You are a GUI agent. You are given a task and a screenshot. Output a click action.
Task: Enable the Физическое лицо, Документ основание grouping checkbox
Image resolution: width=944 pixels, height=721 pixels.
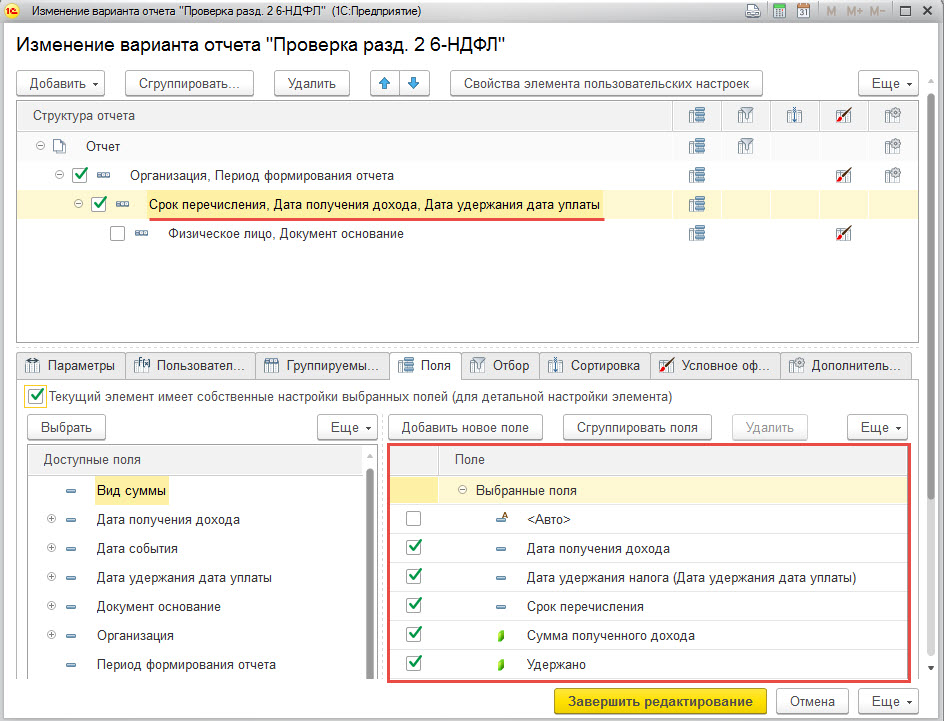117,234
